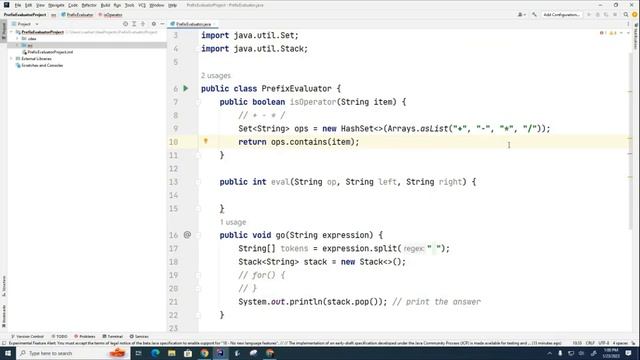Select PrefixEvaluator.java editor tab
The width and height of the screenshot is (640, 360).
click(193, 24)
